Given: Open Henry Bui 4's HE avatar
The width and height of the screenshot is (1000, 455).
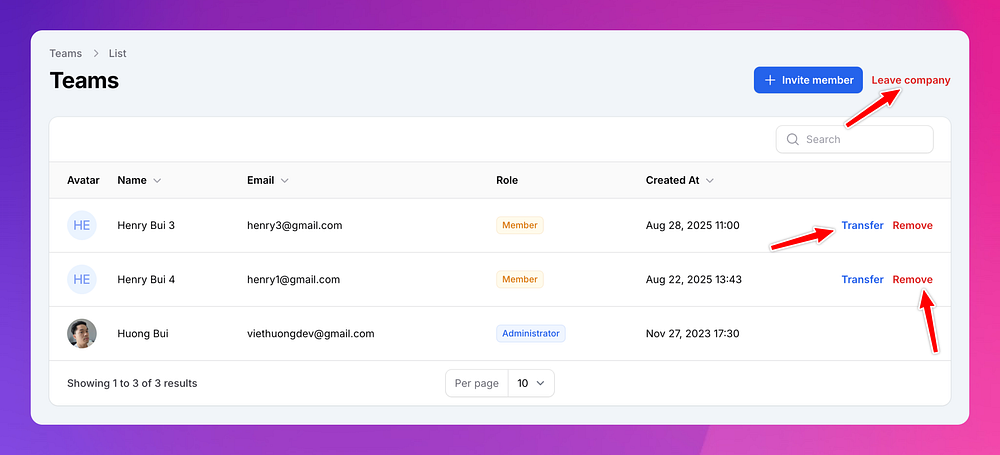Looking at the screenshot, I should (x=82, y=279).
